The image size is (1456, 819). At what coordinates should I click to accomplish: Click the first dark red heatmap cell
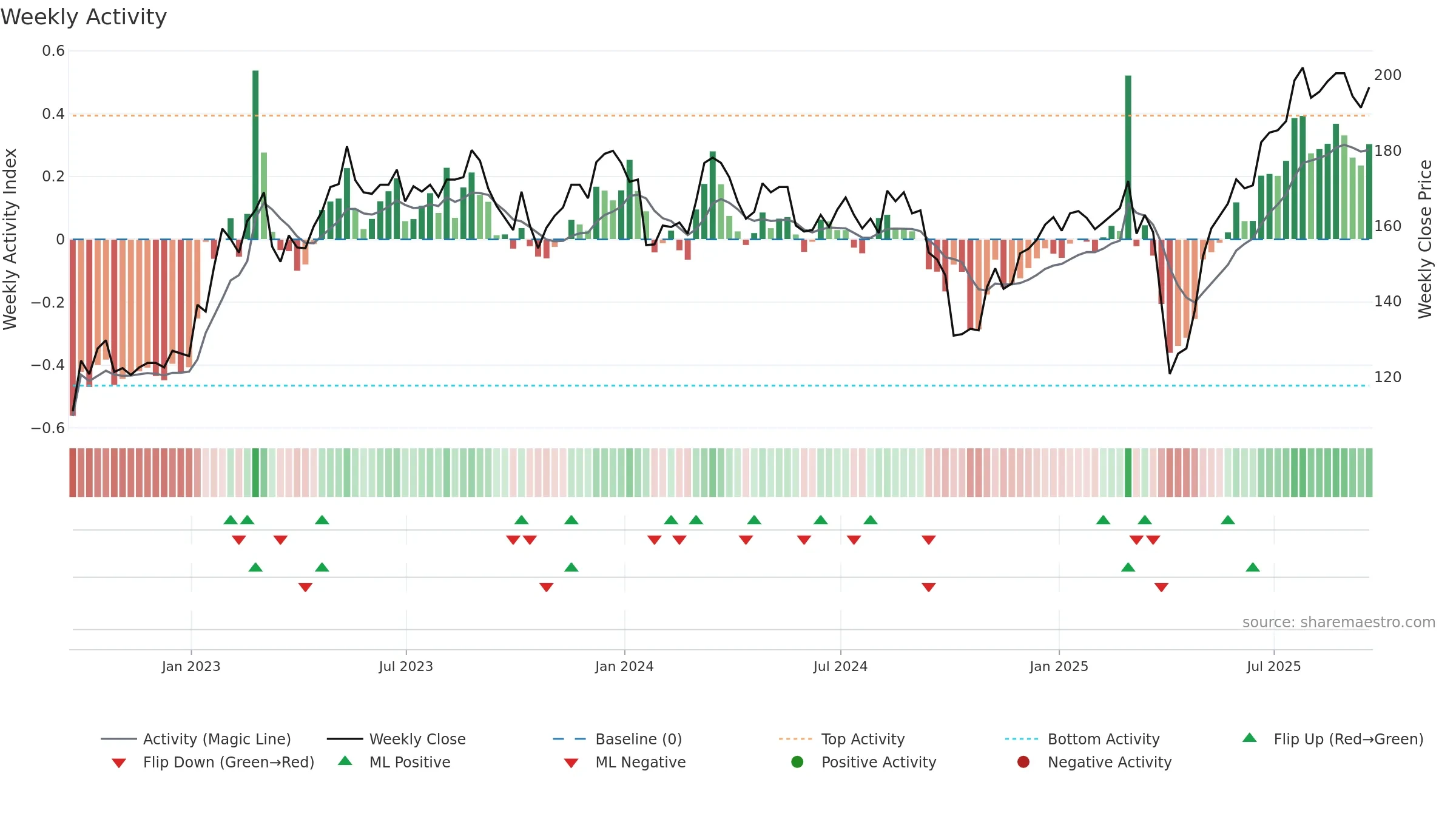73,473
